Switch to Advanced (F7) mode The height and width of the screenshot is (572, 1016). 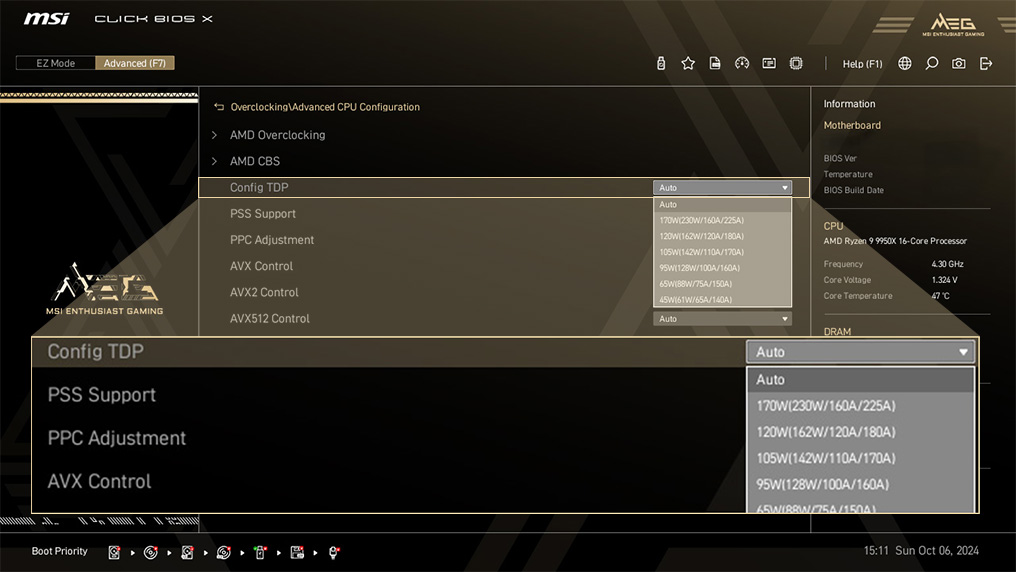135,63
